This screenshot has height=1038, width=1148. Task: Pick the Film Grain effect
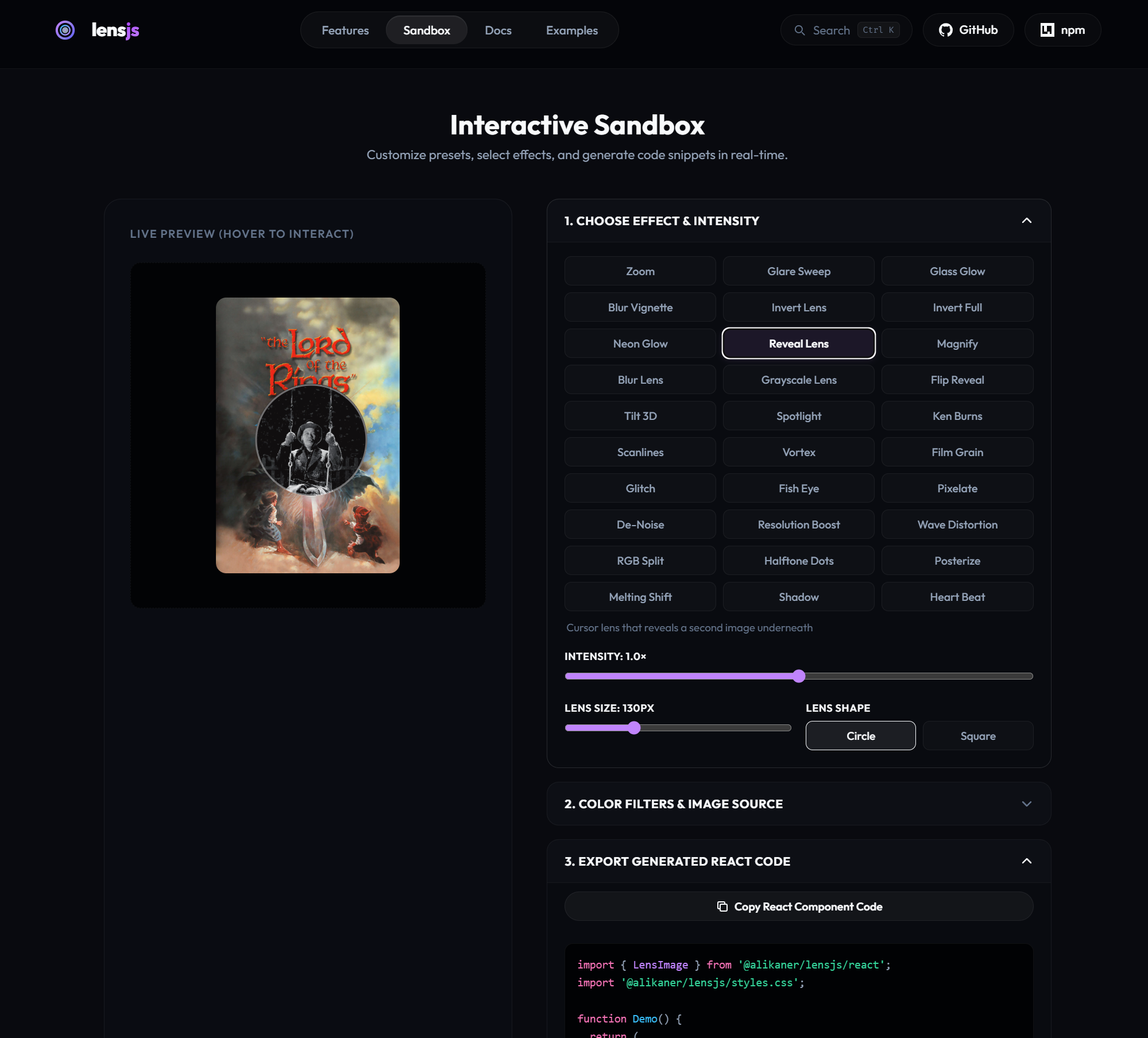pyautogui.click(x=957, y=452)
